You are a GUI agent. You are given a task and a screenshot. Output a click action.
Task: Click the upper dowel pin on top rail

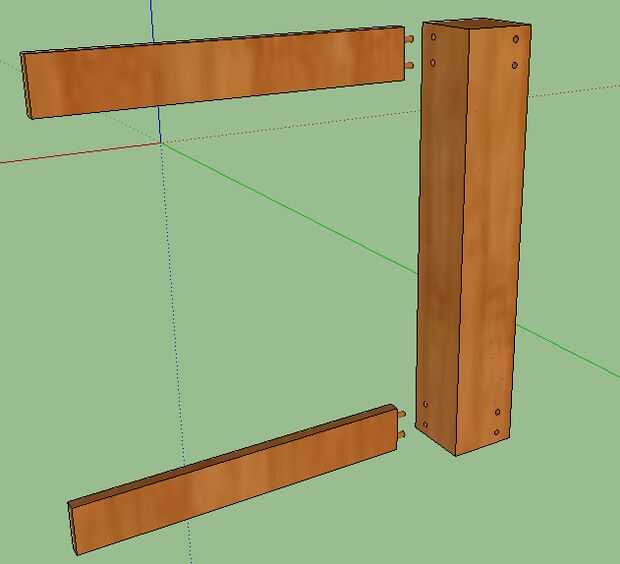click(410, 39)
